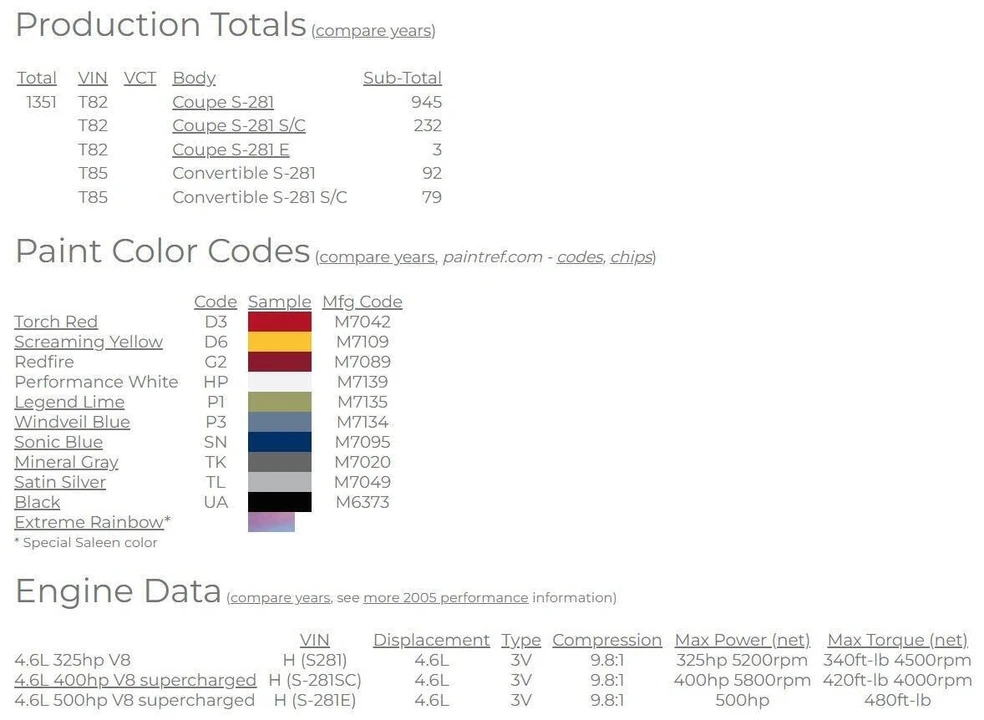Click the Redfire color sample
This screenshot has width=984, height=720.
pos(279,362)
